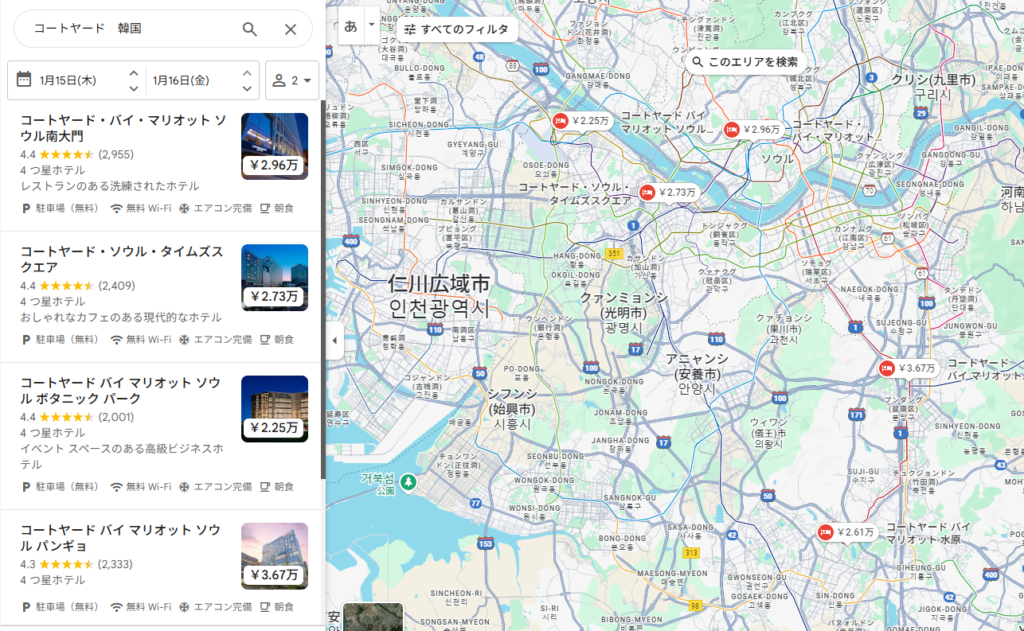Viewport: 1024px width, 631px height.
Task: Click the 거북섬 park marker icon
Action: point(408,483)
